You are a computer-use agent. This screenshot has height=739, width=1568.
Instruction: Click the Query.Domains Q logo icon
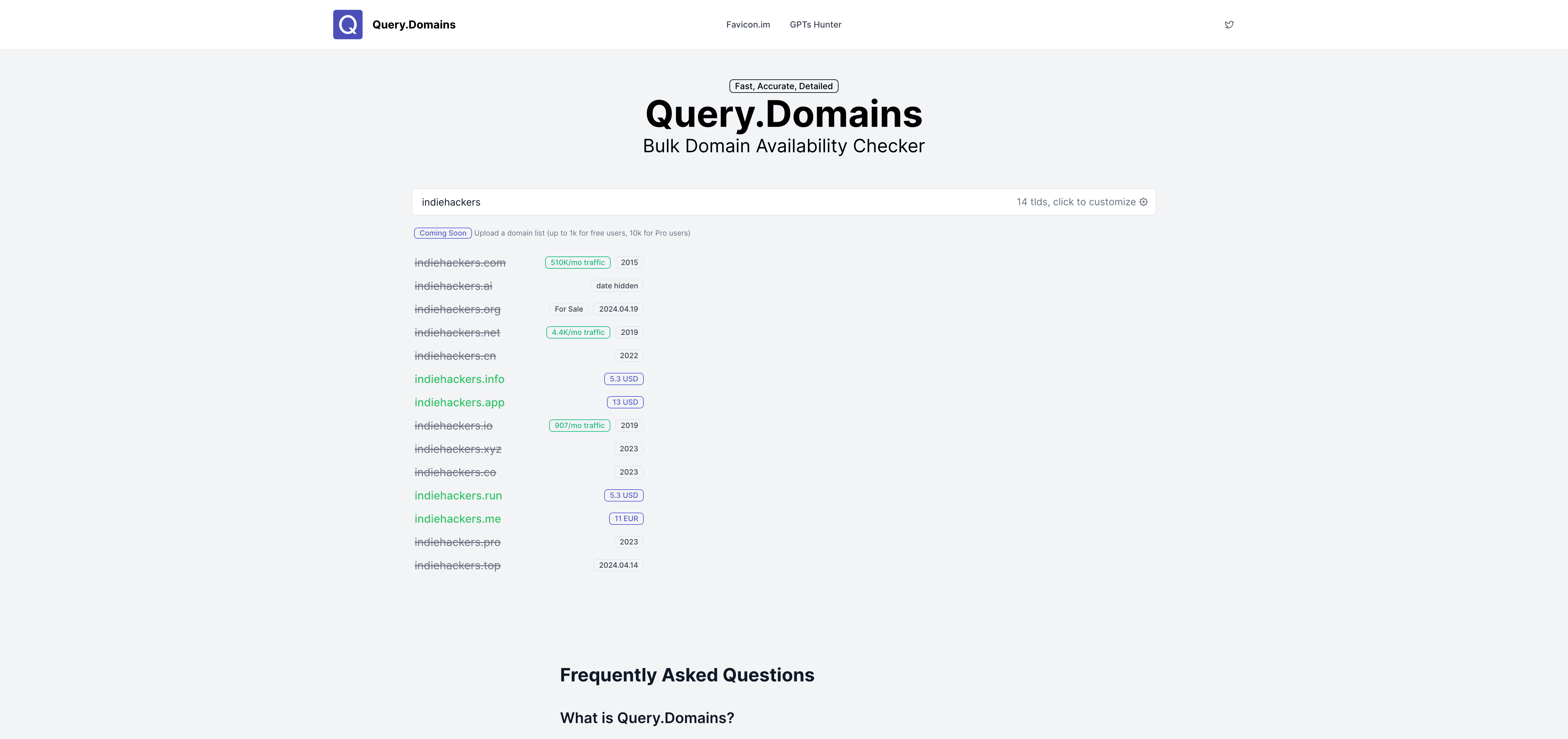[x=348, y=24]
